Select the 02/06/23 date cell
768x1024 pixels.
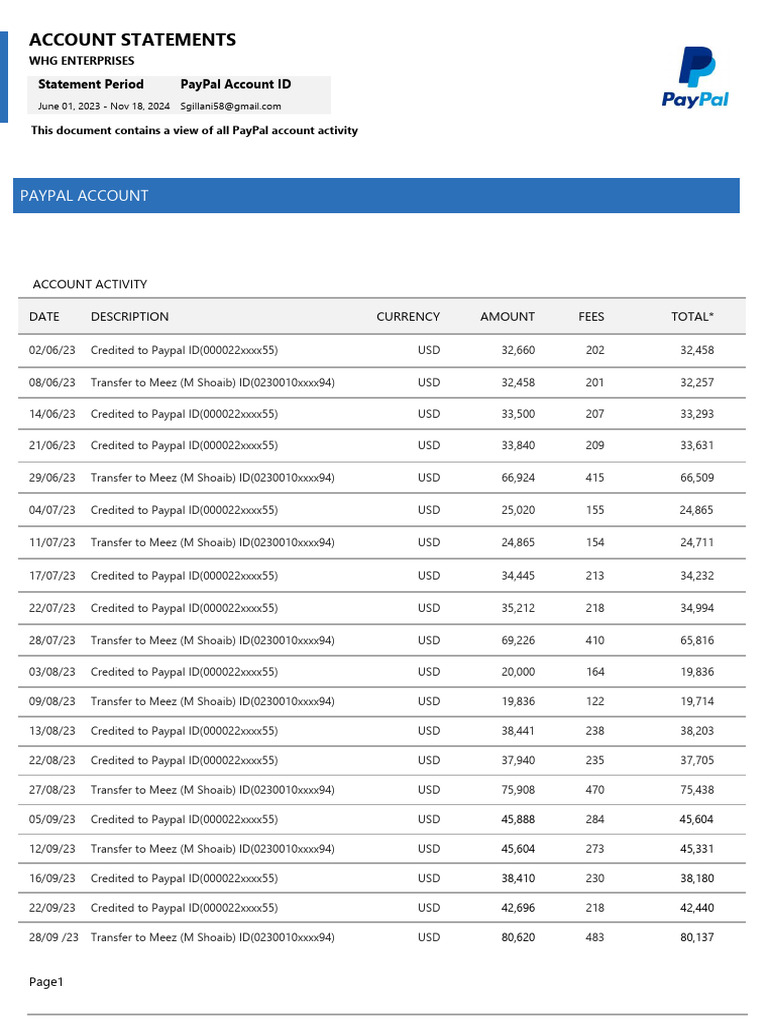[52, 351]
